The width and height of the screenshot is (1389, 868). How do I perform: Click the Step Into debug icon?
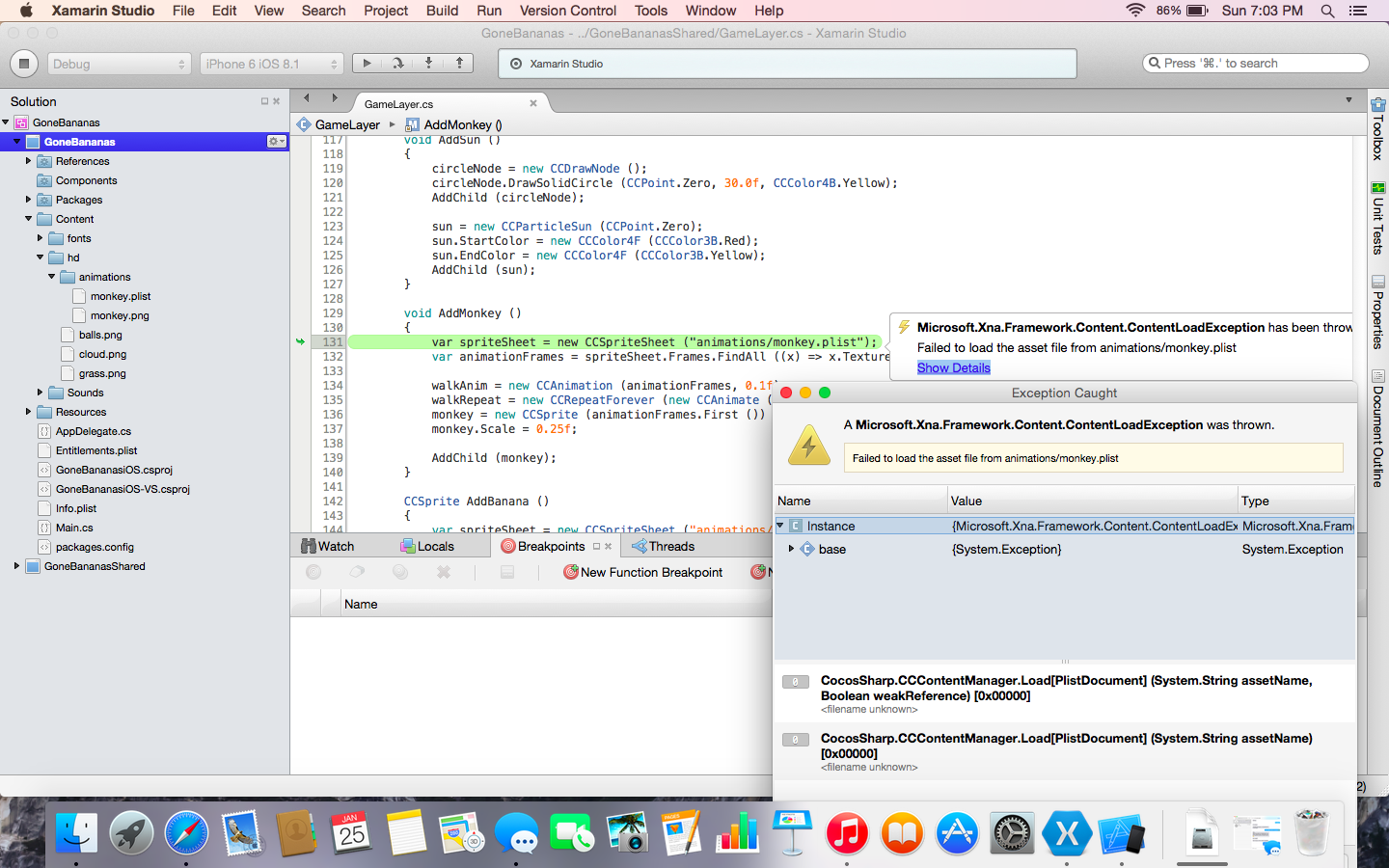[x=428, y=64]
